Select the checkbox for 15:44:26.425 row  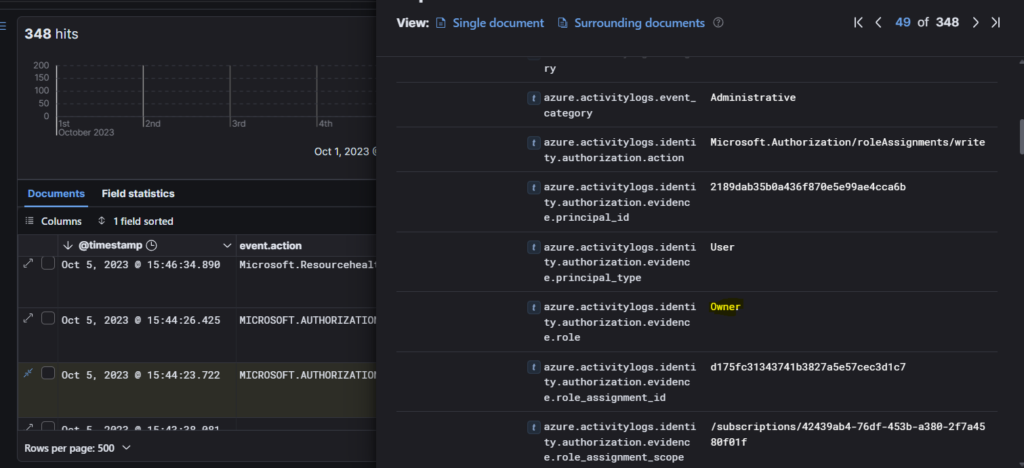tap(48, 319)
